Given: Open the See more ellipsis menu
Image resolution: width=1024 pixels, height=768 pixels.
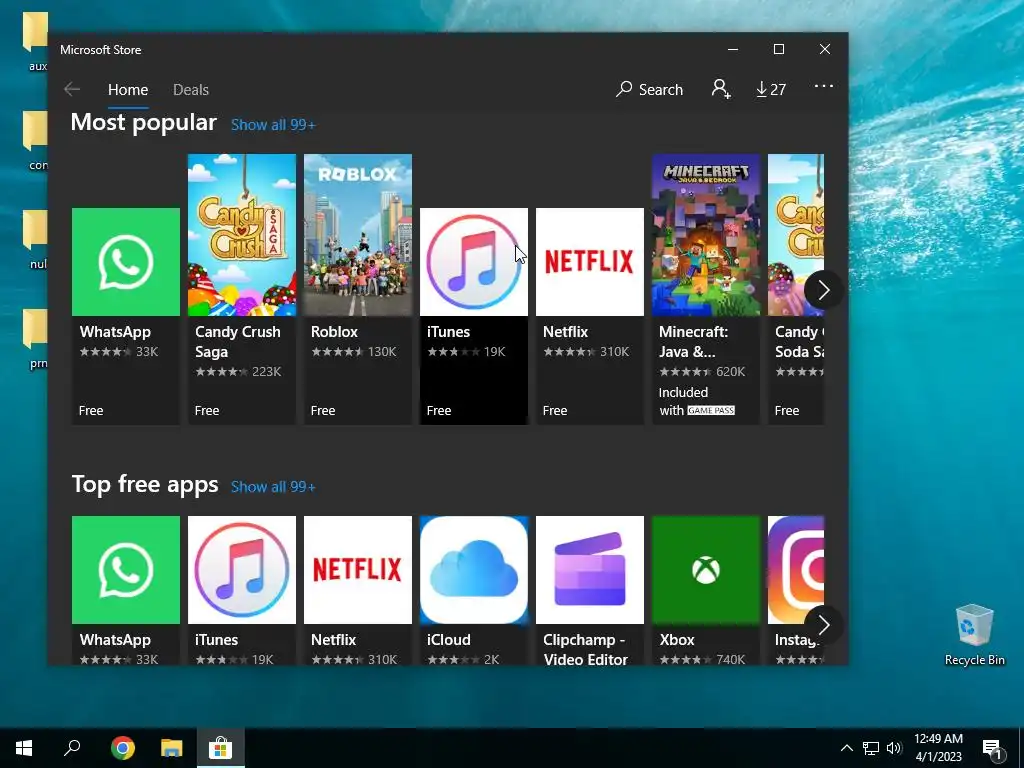Looking at the screenshot, I should tap(824, 86).
